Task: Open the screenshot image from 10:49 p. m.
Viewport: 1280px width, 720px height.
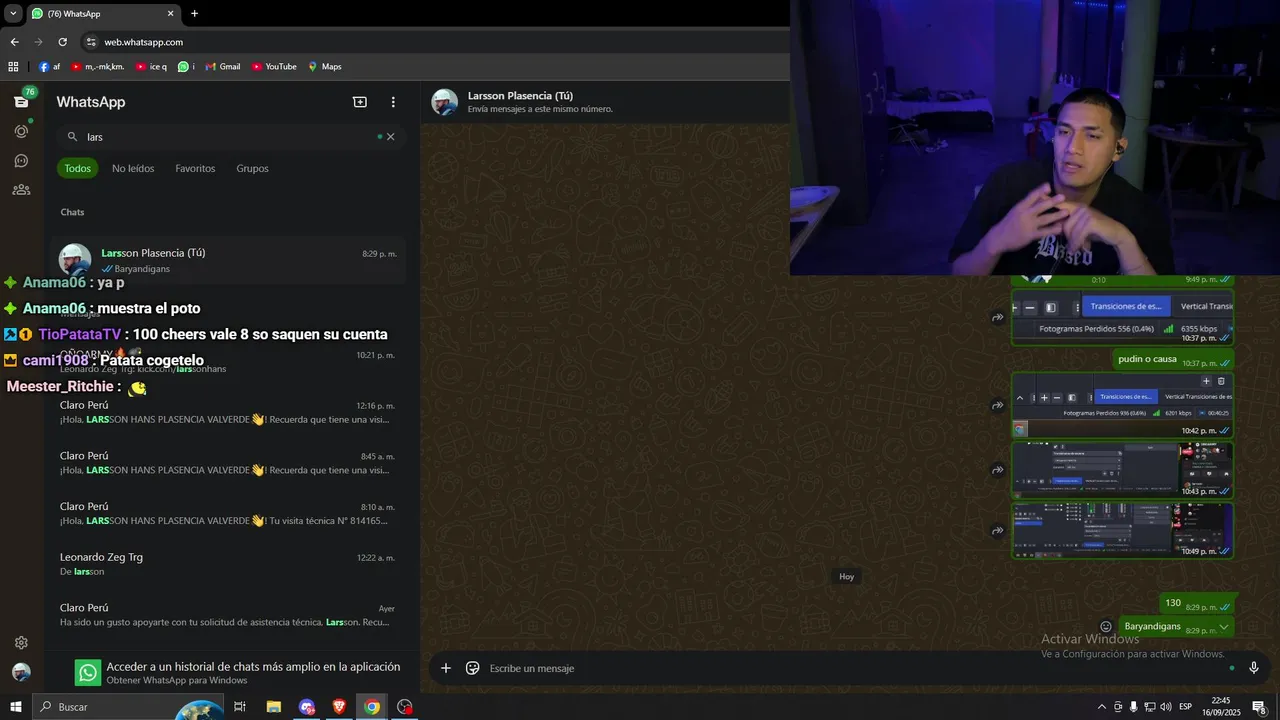Action: coord(1122,531)
